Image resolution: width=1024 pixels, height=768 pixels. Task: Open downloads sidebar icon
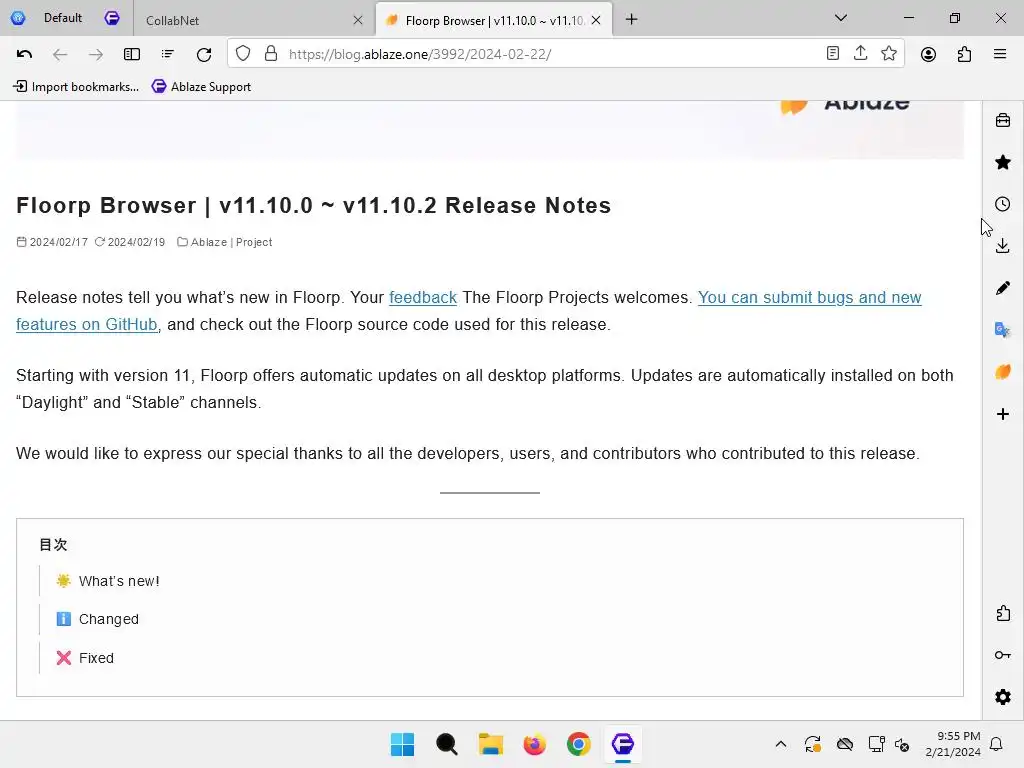(x=1003, y=246)
